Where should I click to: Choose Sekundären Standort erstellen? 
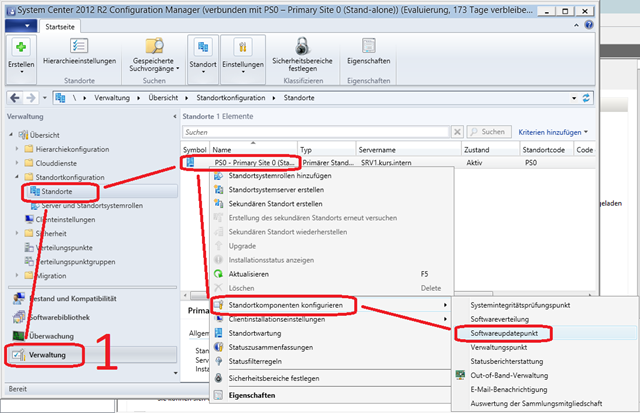(331, 204)
